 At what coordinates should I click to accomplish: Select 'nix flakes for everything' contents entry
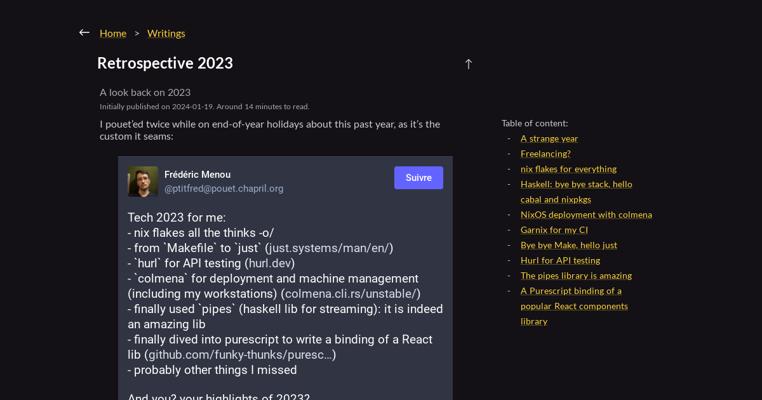coord(568,169)
